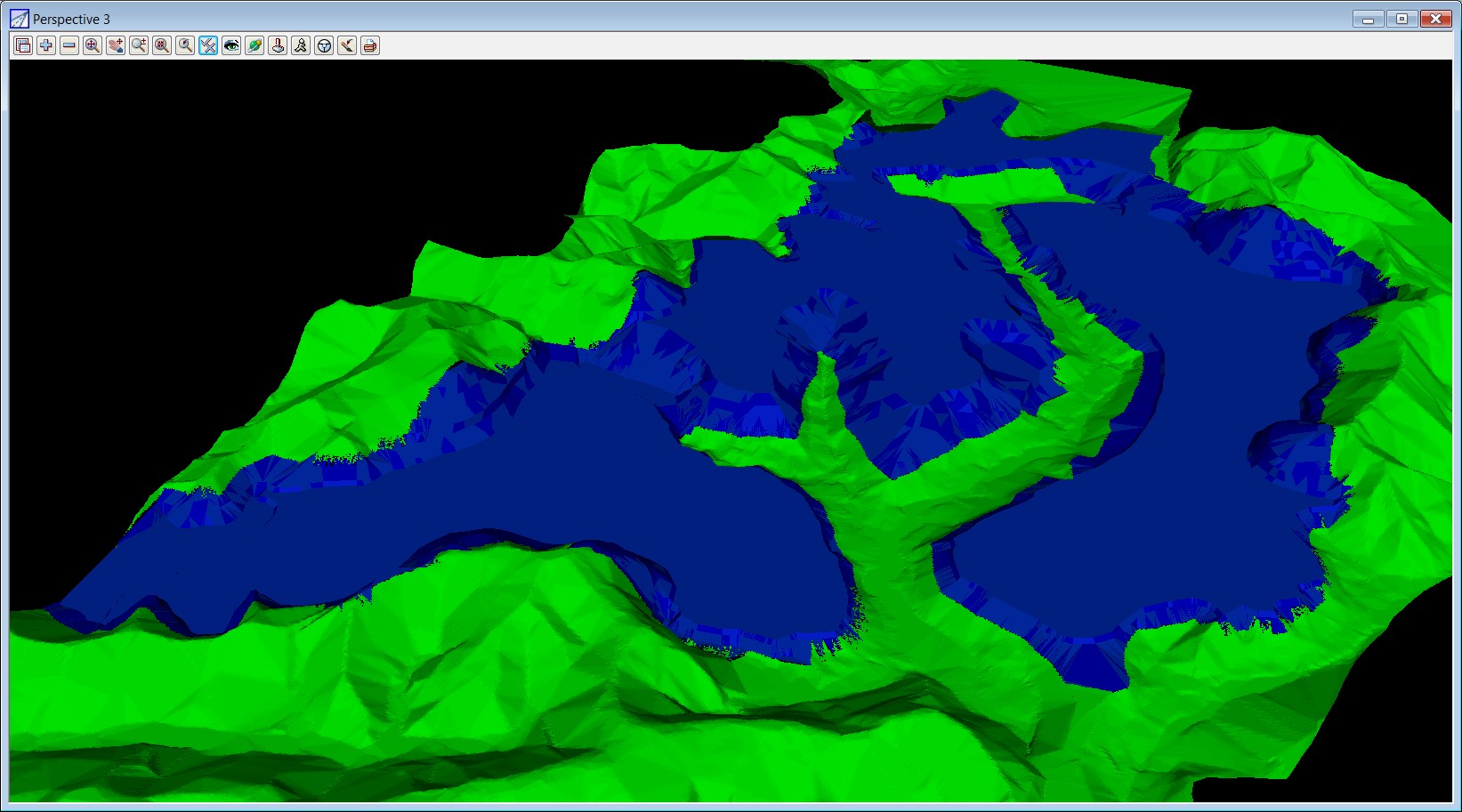Click the previous-view magnifier icon
This screenshot has width=1462, height=812.
coord(185,45)
